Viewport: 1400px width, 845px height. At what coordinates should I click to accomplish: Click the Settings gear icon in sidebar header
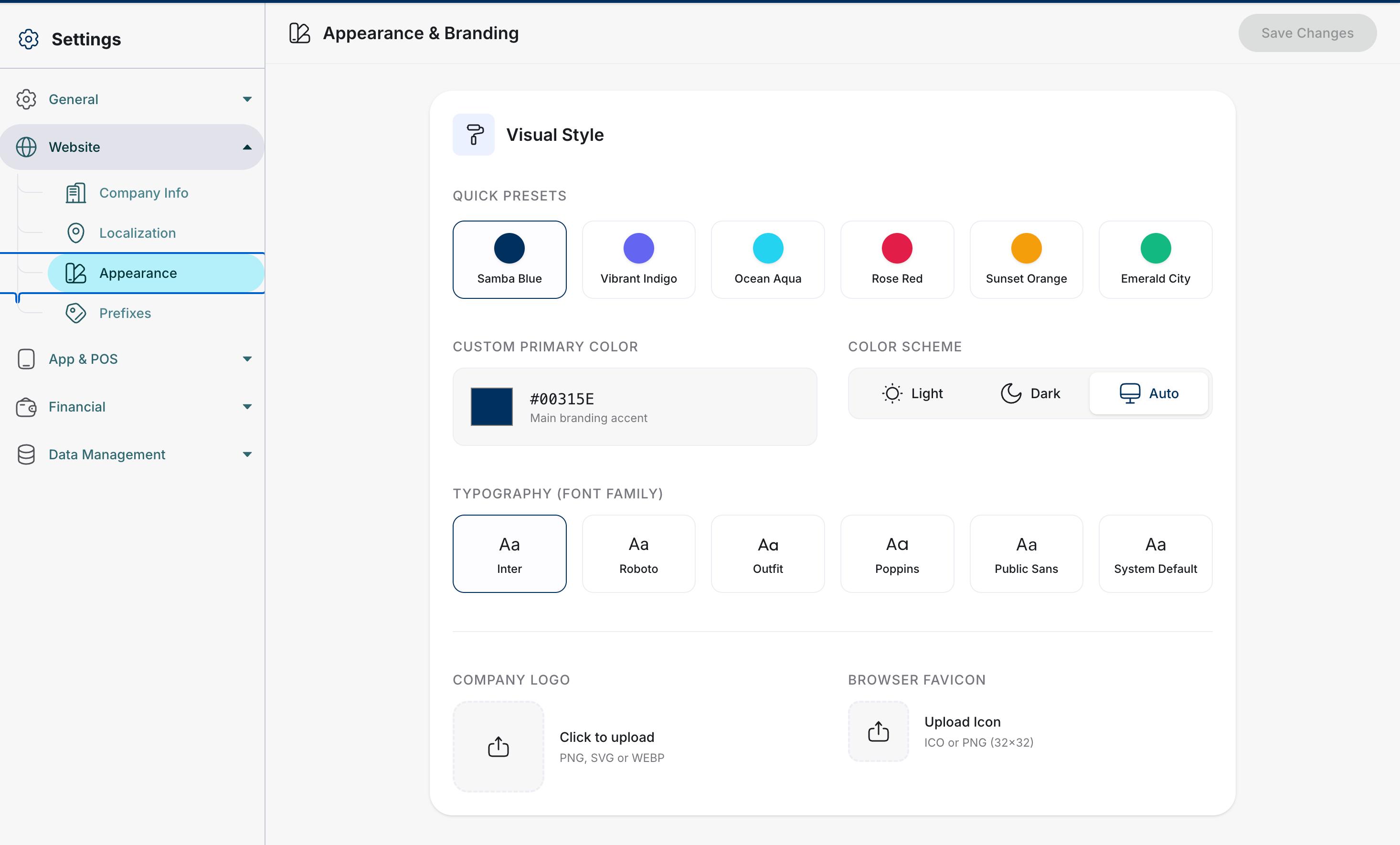28,39
